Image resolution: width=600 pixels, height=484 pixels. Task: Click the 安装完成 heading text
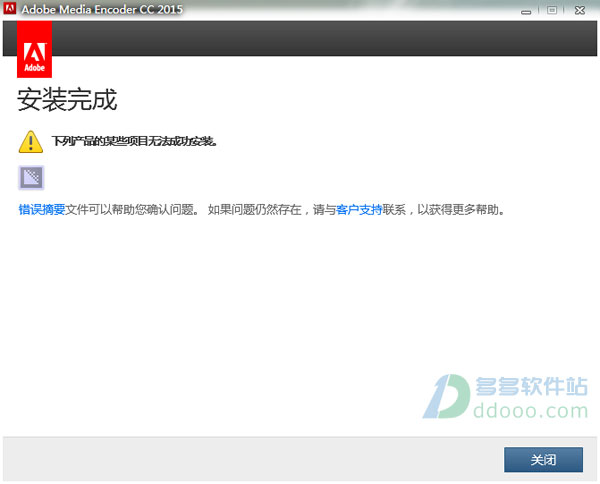[x=67, y=100]
